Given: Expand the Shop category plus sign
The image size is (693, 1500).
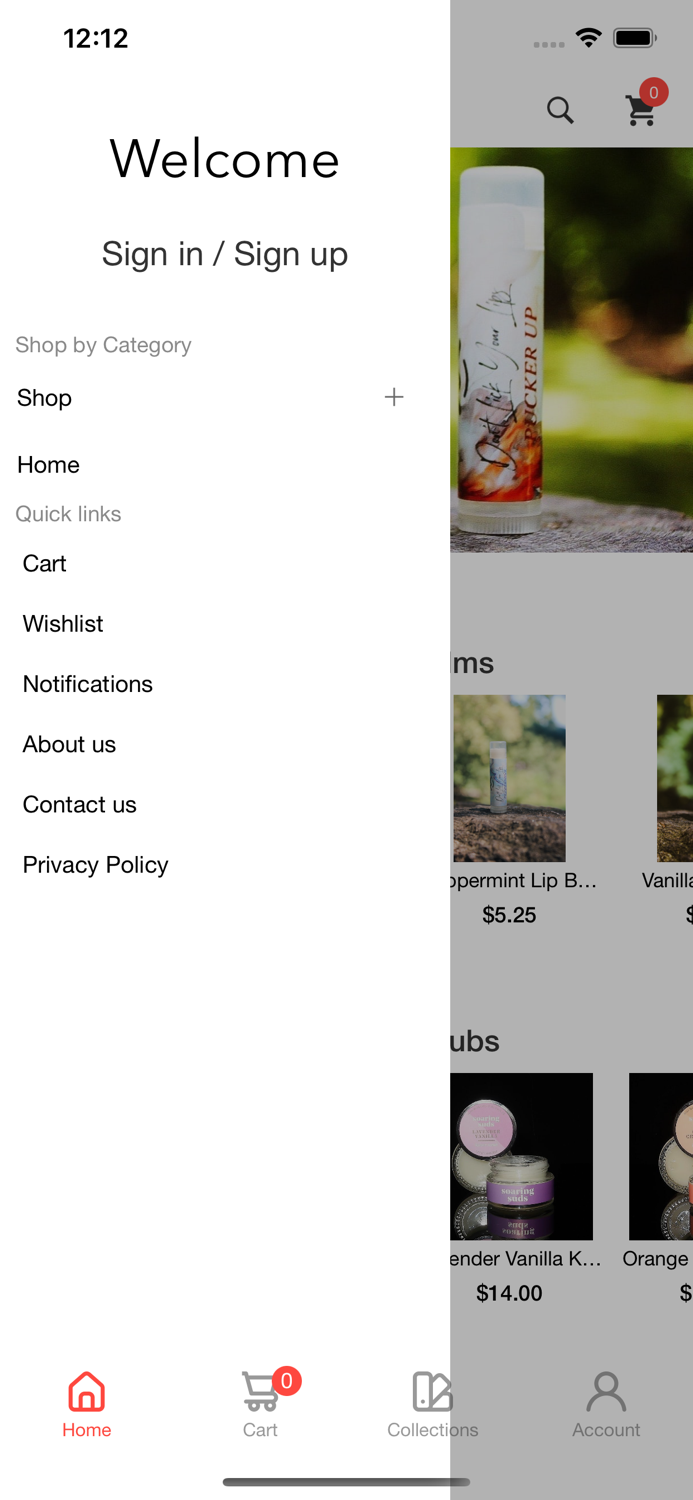Looking at the screenshot, I should click(394, 397).
